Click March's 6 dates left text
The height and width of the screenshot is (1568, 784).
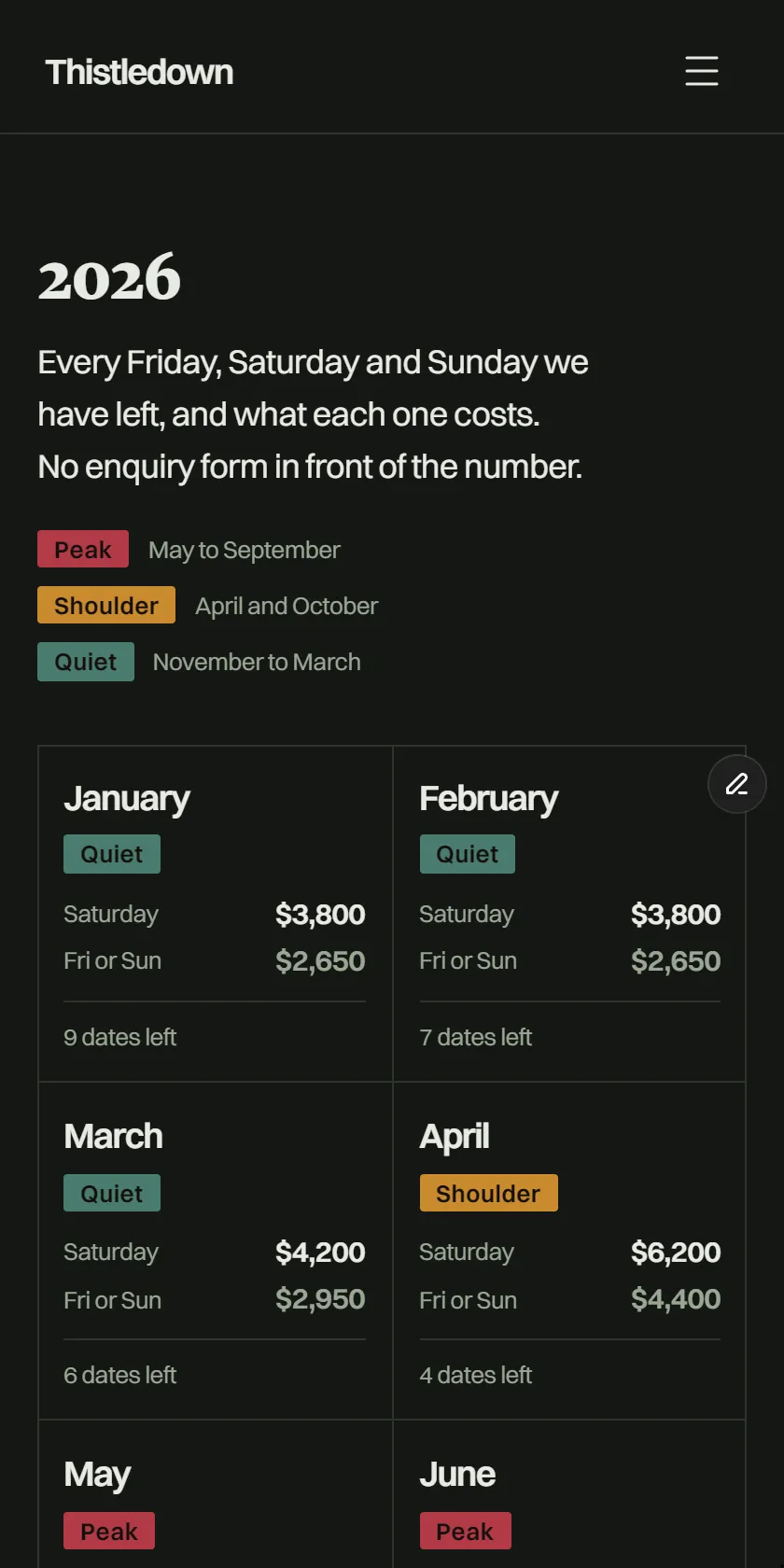(x=120, y=1375)
